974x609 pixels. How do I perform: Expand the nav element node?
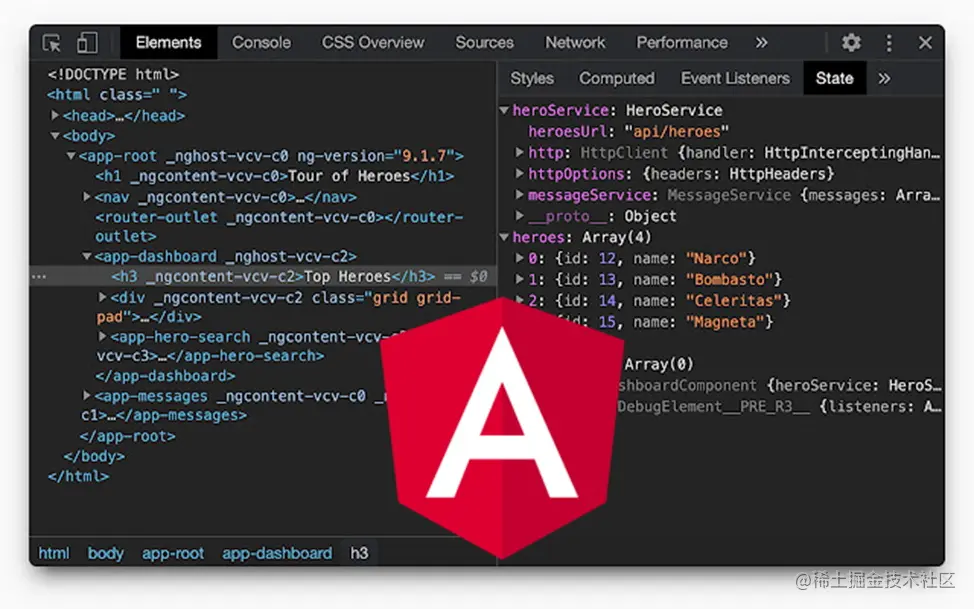87,196
